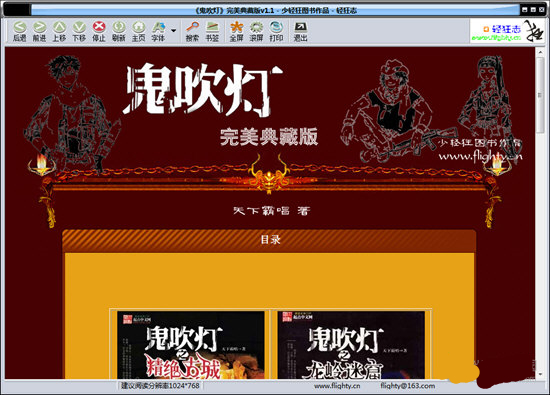Click the 滚屏 (Auto-scroll) gear icon

click(256, 31)
